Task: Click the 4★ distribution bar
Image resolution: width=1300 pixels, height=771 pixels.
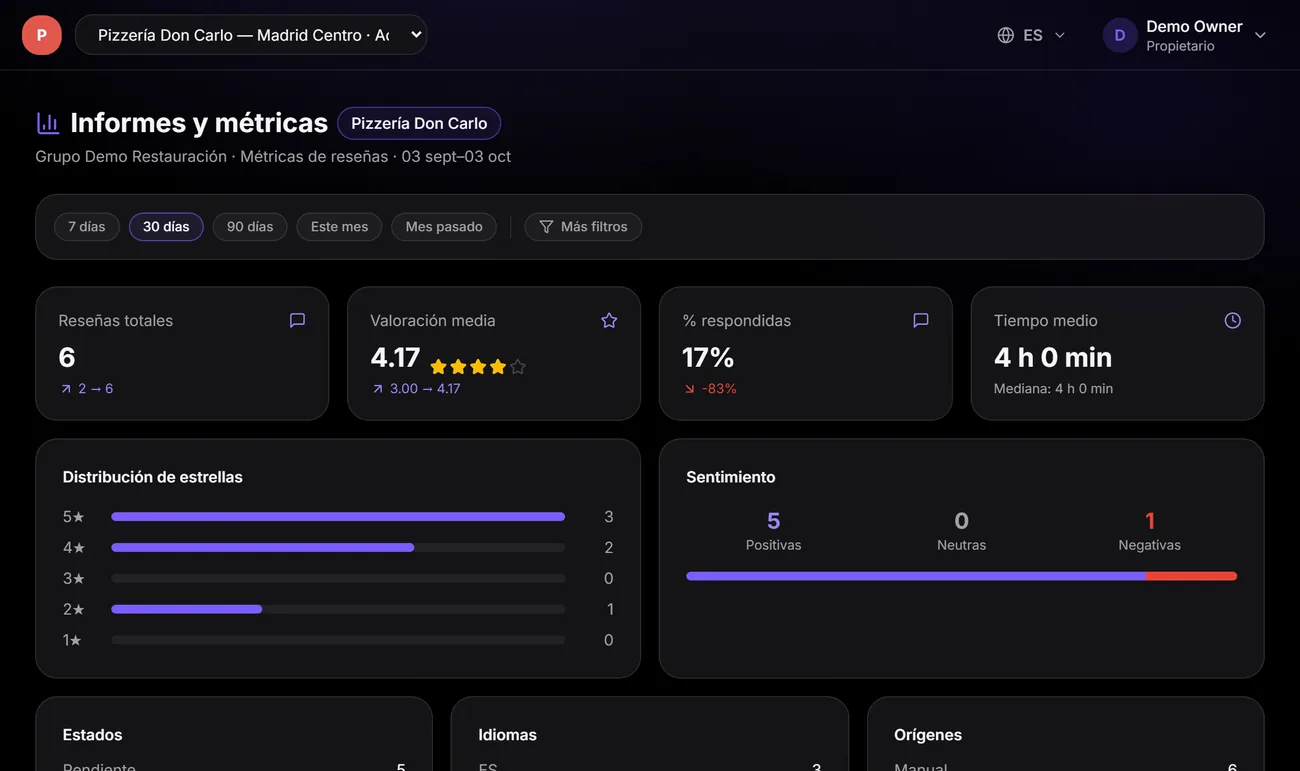Action: point(338,548)
